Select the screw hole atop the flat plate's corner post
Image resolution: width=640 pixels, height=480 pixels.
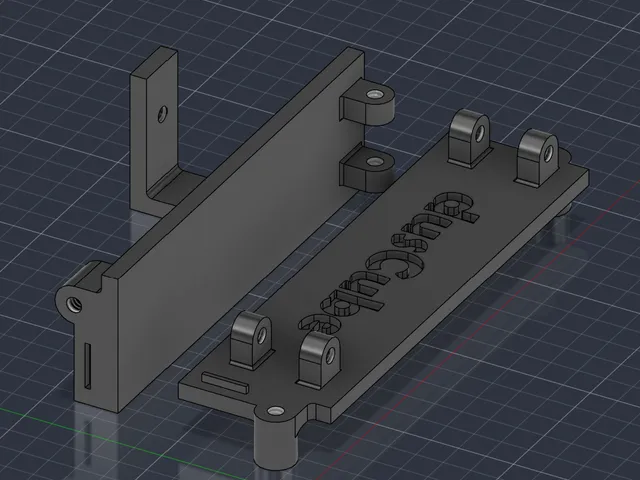[275, 411]
